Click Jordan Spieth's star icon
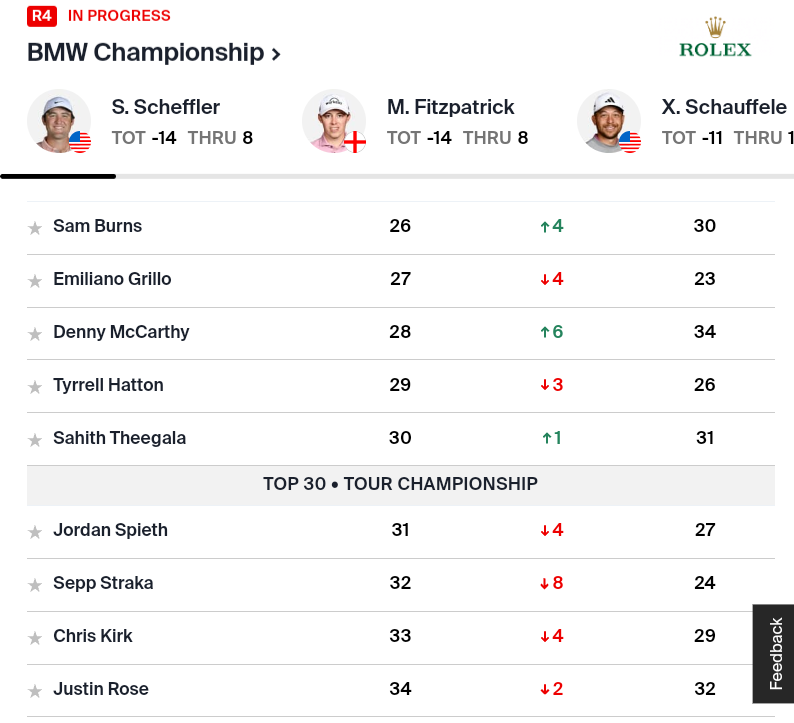The height and width of the screenshot is (723, 794). [35, 532]
